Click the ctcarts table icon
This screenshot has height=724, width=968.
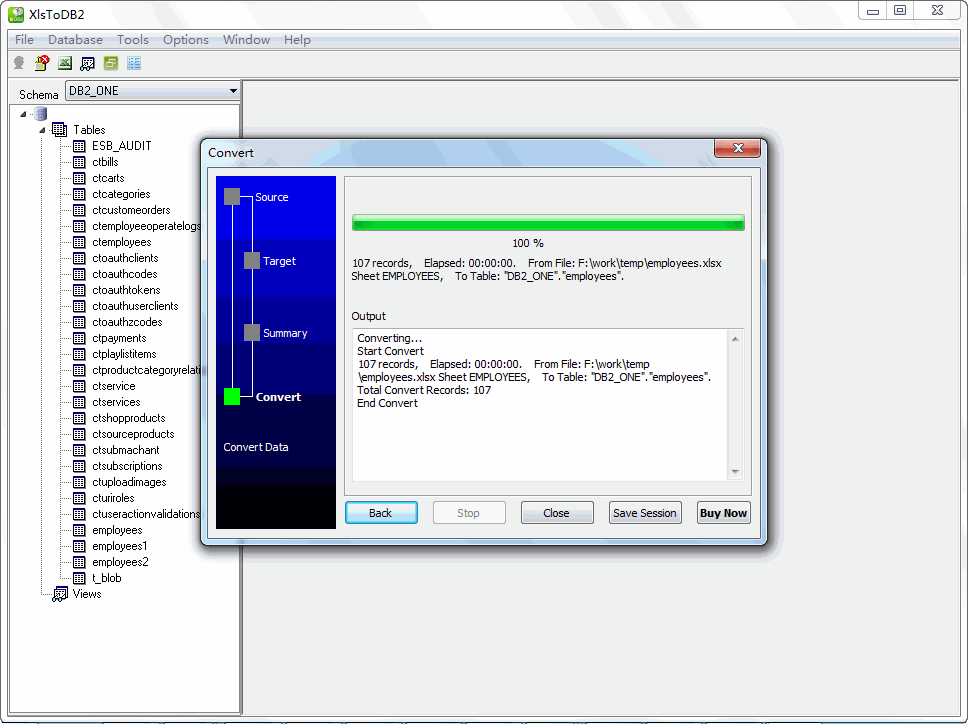coord(79,178)
